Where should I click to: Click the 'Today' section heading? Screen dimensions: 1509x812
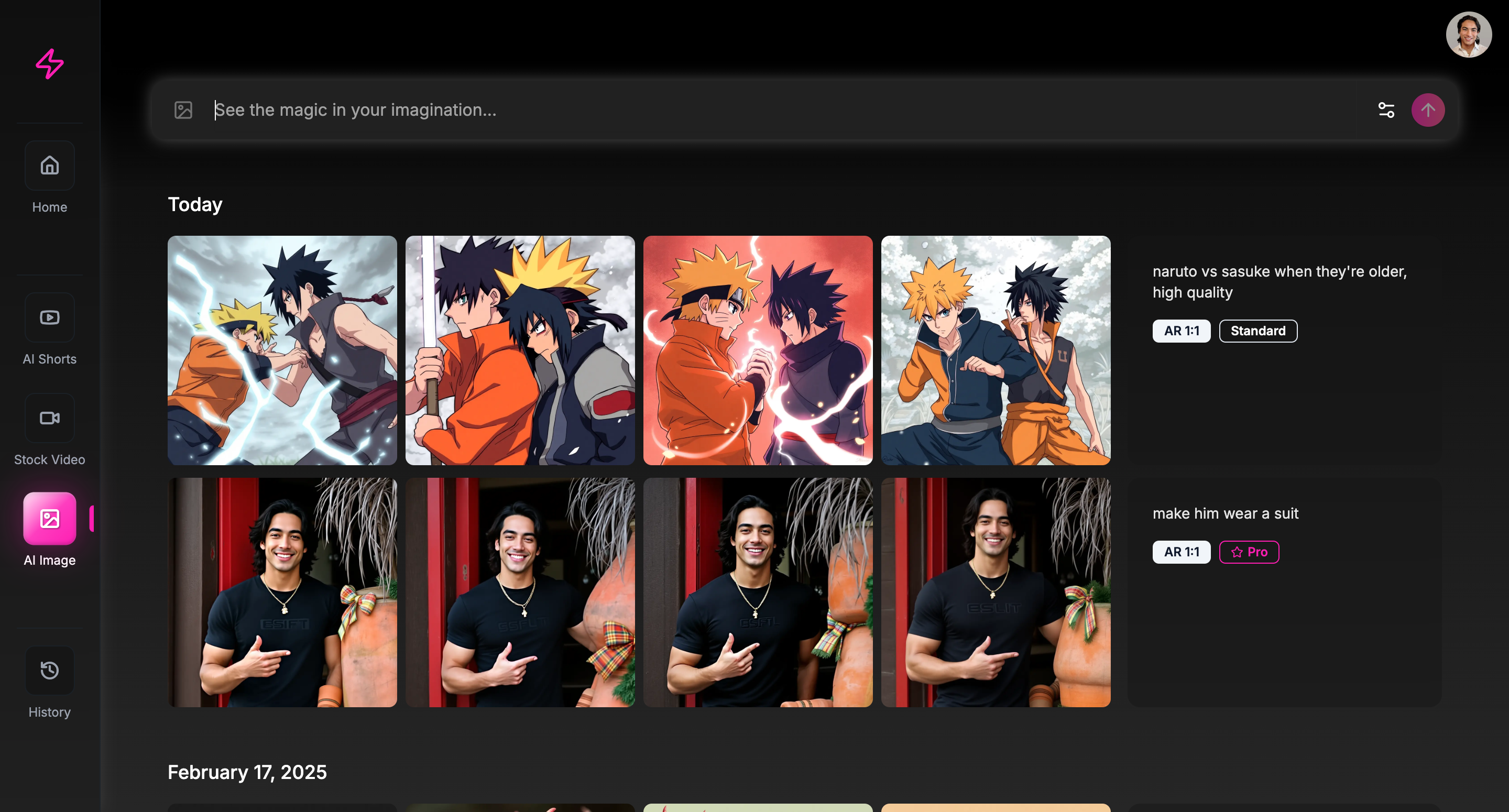195,204
